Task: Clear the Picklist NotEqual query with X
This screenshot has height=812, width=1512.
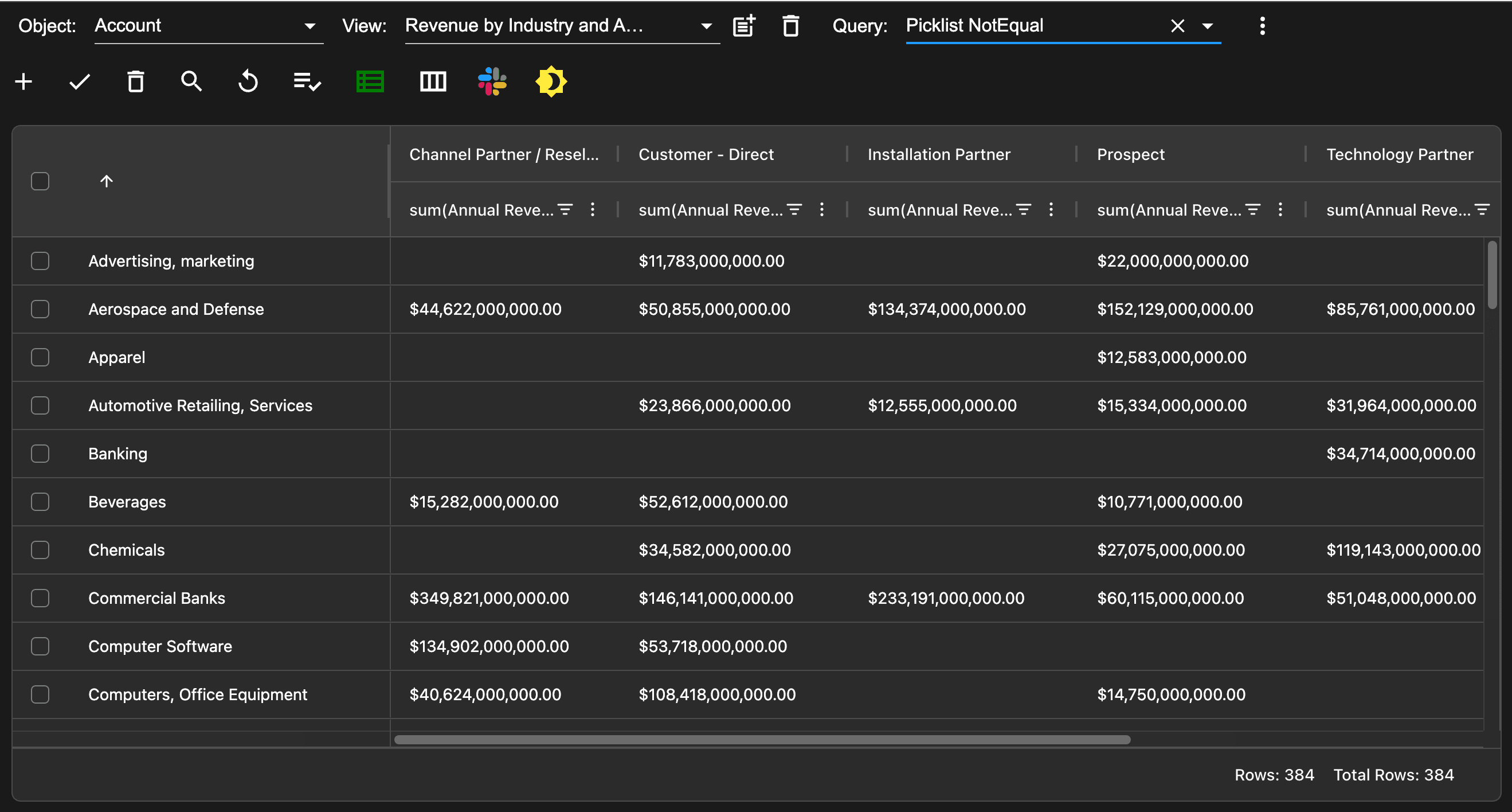Action: [1177, 26]
